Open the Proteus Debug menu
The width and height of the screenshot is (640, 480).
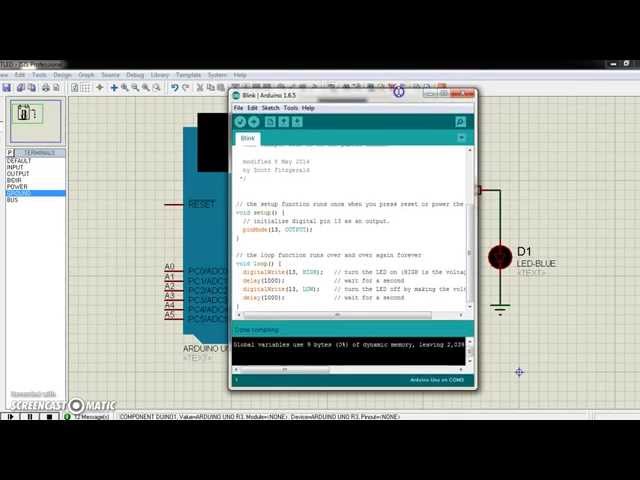click(x=135, y=75)
